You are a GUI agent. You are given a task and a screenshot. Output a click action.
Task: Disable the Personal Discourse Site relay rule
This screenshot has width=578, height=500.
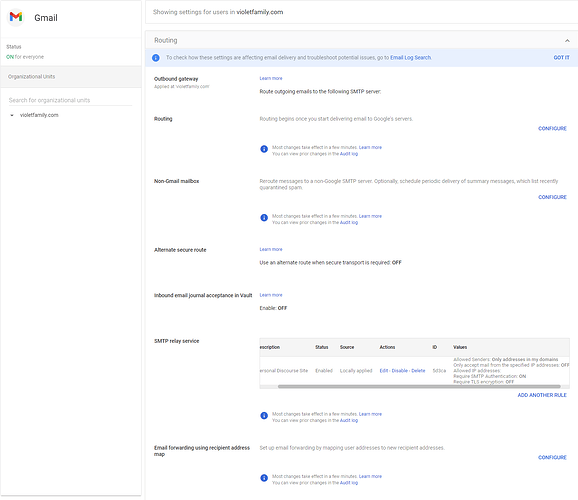(x=400, y=371)
